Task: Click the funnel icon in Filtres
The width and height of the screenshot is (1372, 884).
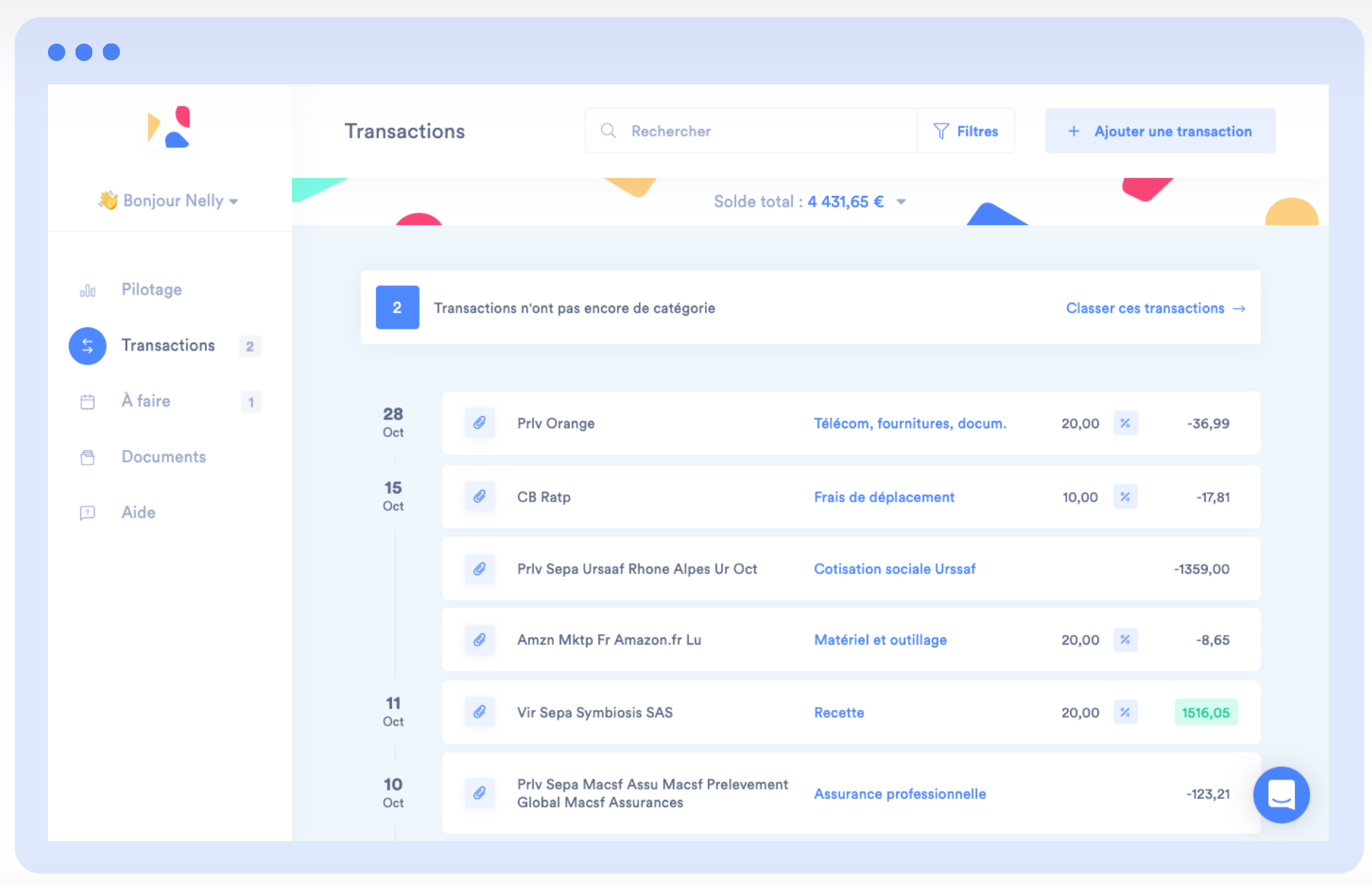Action: pos(941,131)
